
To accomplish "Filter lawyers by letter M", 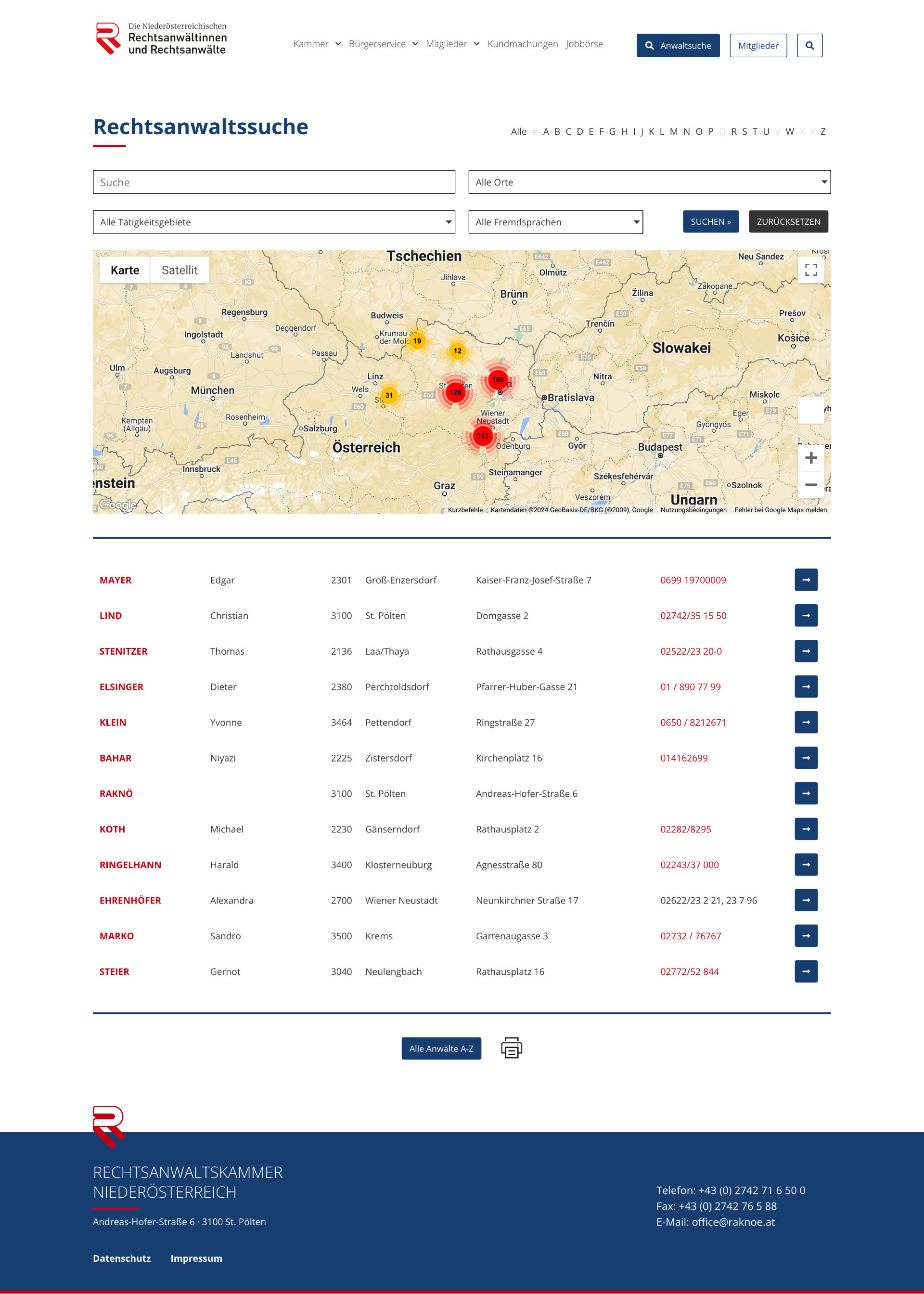I will [673, 131].
